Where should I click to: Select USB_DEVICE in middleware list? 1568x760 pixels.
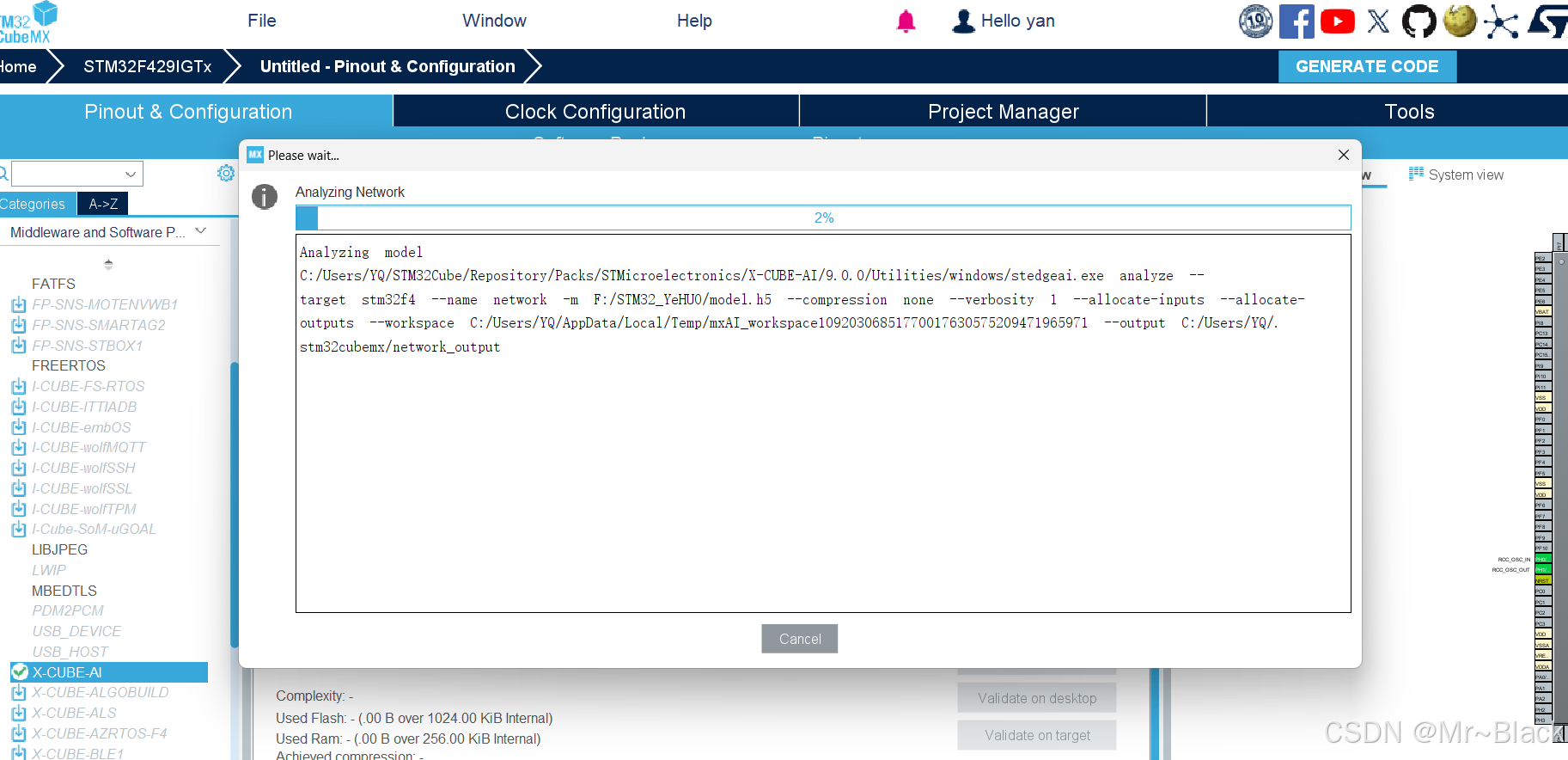[x=76, y=631]
